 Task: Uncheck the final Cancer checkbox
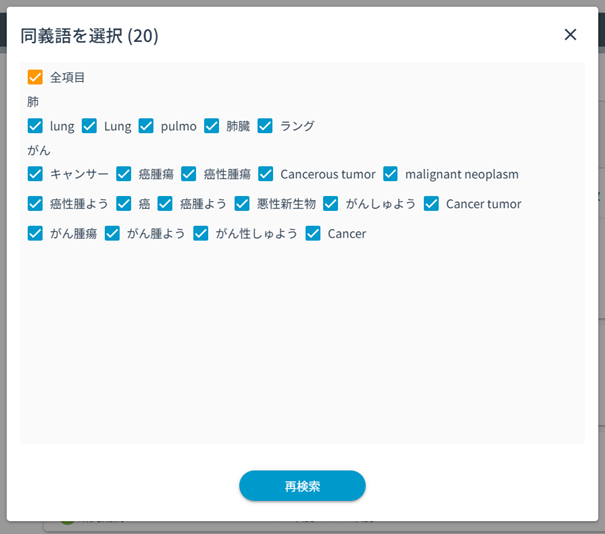coord(313,234)
